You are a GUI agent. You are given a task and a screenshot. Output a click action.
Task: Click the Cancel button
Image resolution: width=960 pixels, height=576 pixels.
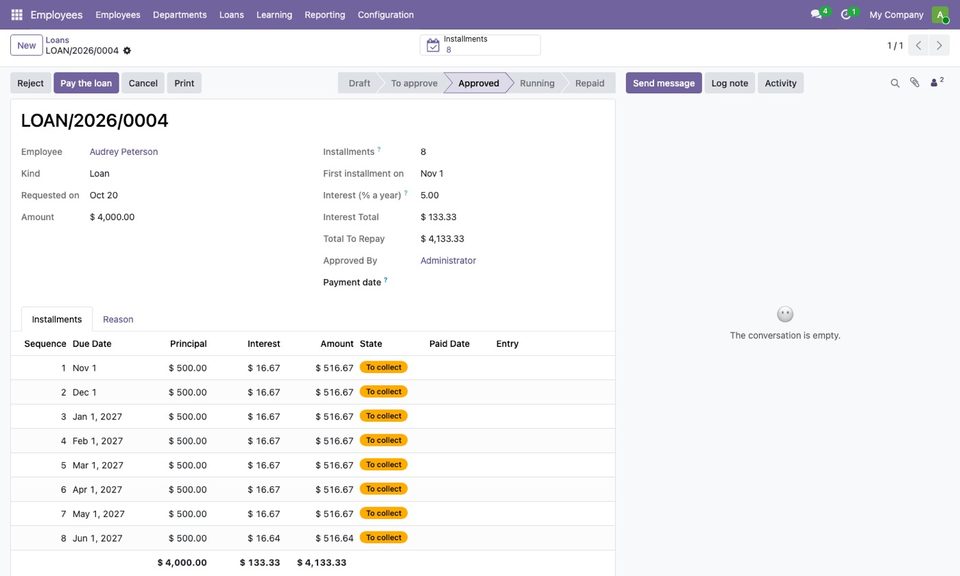143,83
